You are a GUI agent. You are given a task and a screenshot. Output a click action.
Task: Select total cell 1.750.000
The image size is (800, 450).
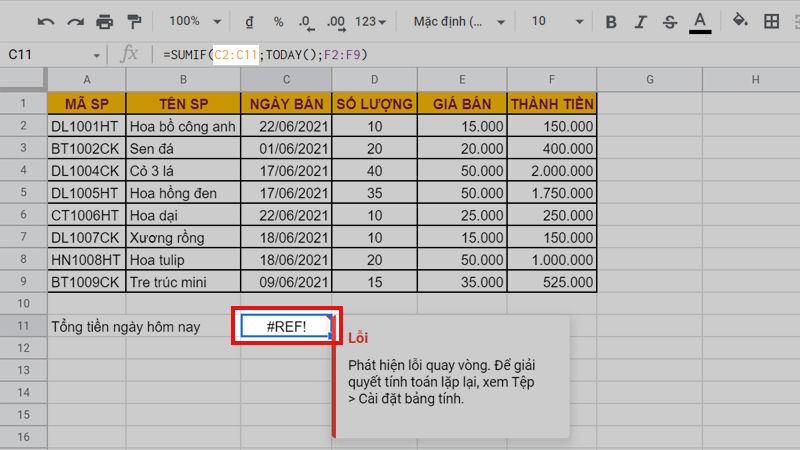coord(552,193)
